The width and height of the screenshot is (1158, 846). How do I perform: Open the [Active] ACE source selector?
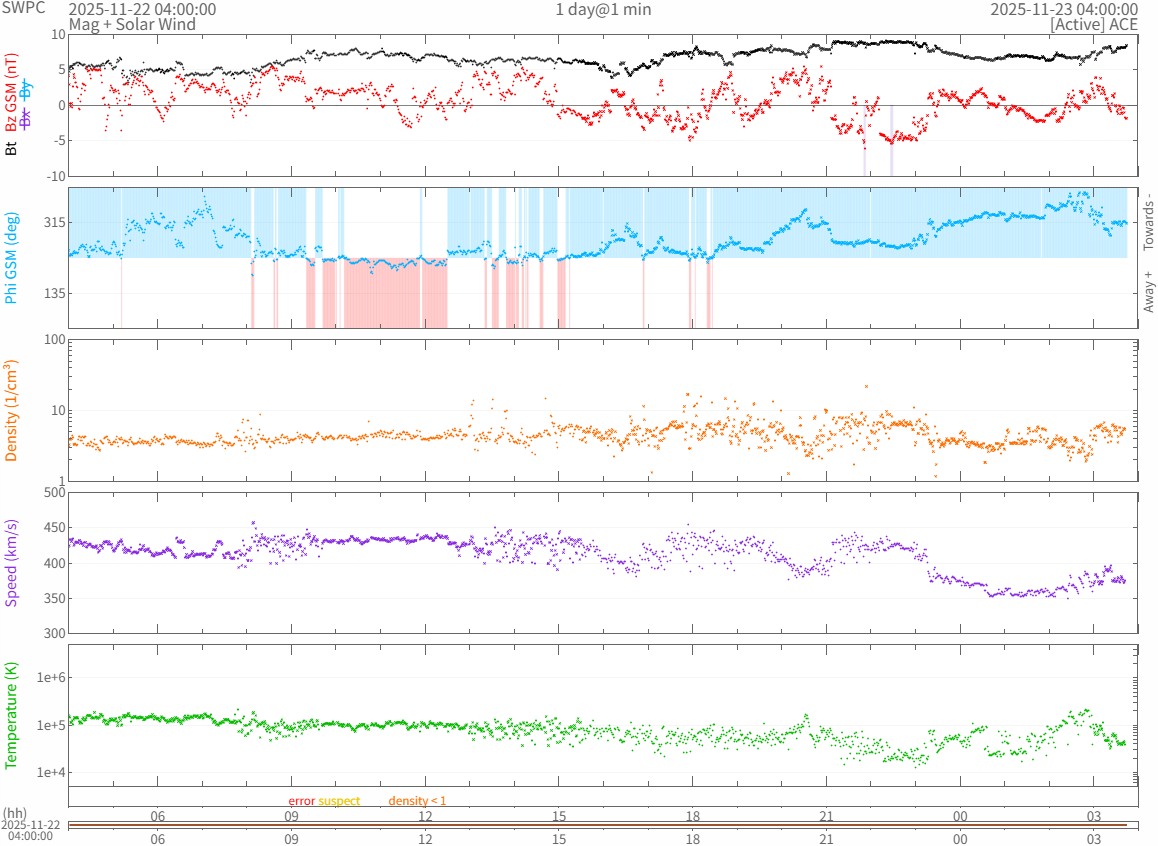pos(1095,24)
